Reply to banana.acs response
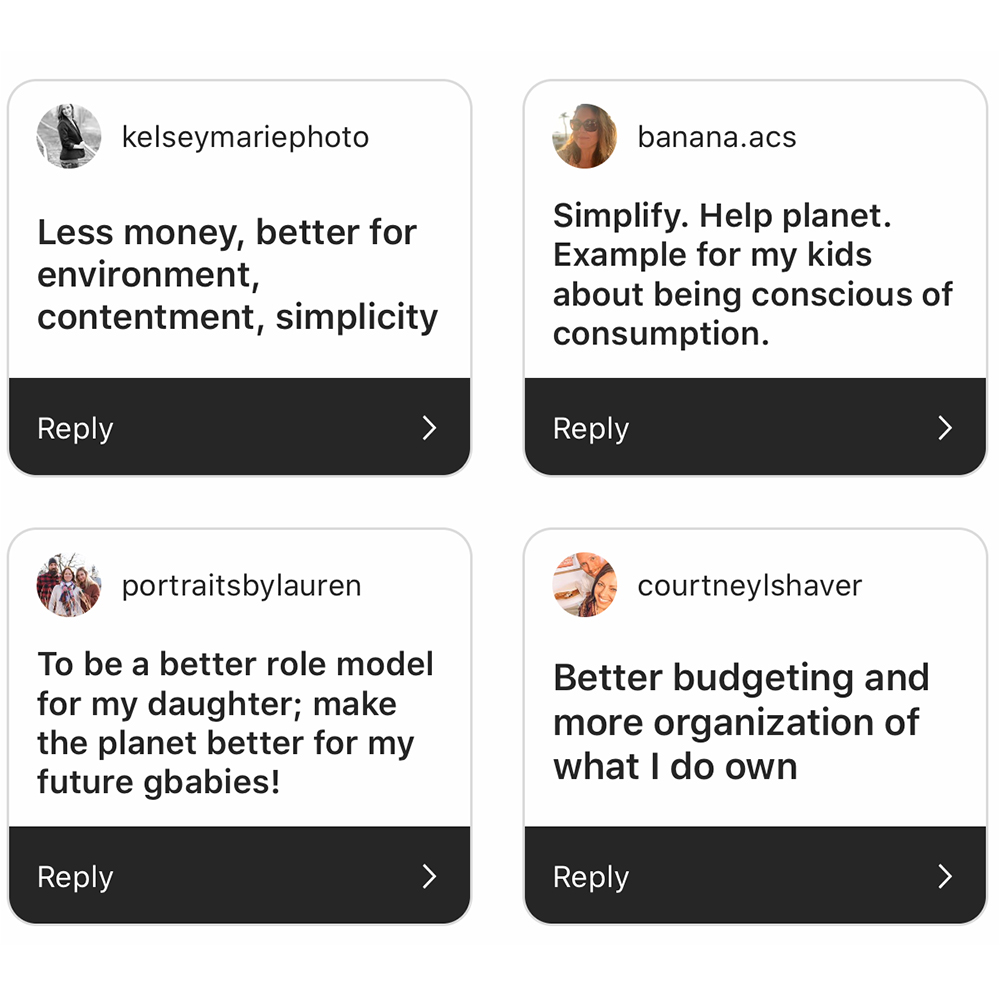Screen dimensions: 1000x1000 point(755,427)
